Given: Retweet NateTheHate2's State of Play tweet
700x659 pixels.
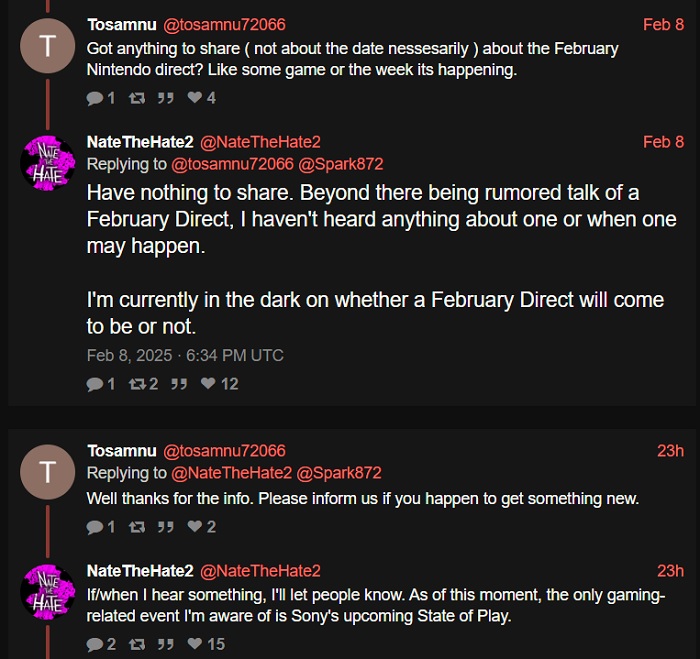Looking at the screenshot, I should tap(136, 644).
